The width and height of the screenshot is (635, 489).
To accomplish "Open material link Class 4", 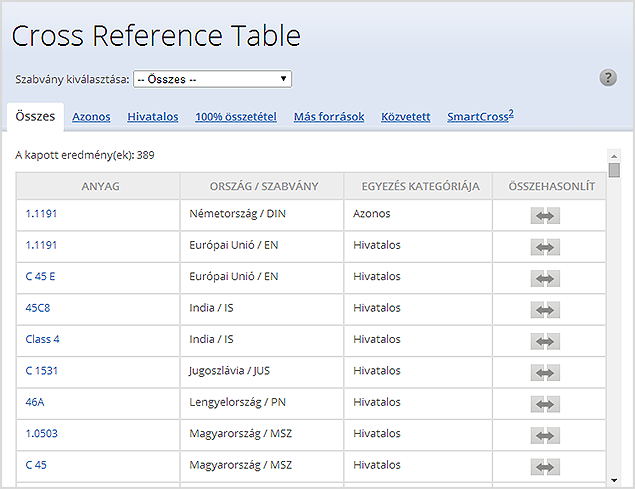I will 43,339.
